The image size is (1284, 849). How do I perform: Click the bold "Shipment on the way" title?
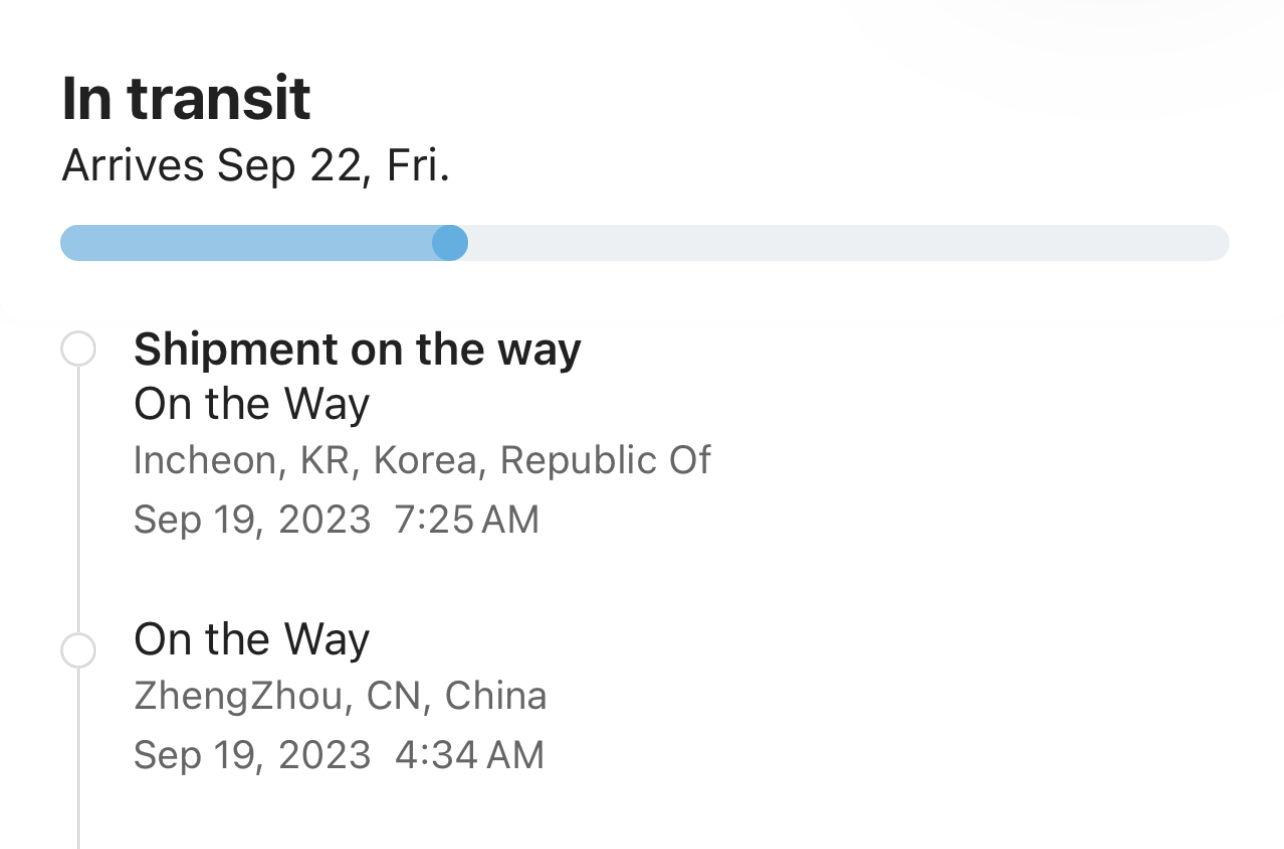pos(357,350)
